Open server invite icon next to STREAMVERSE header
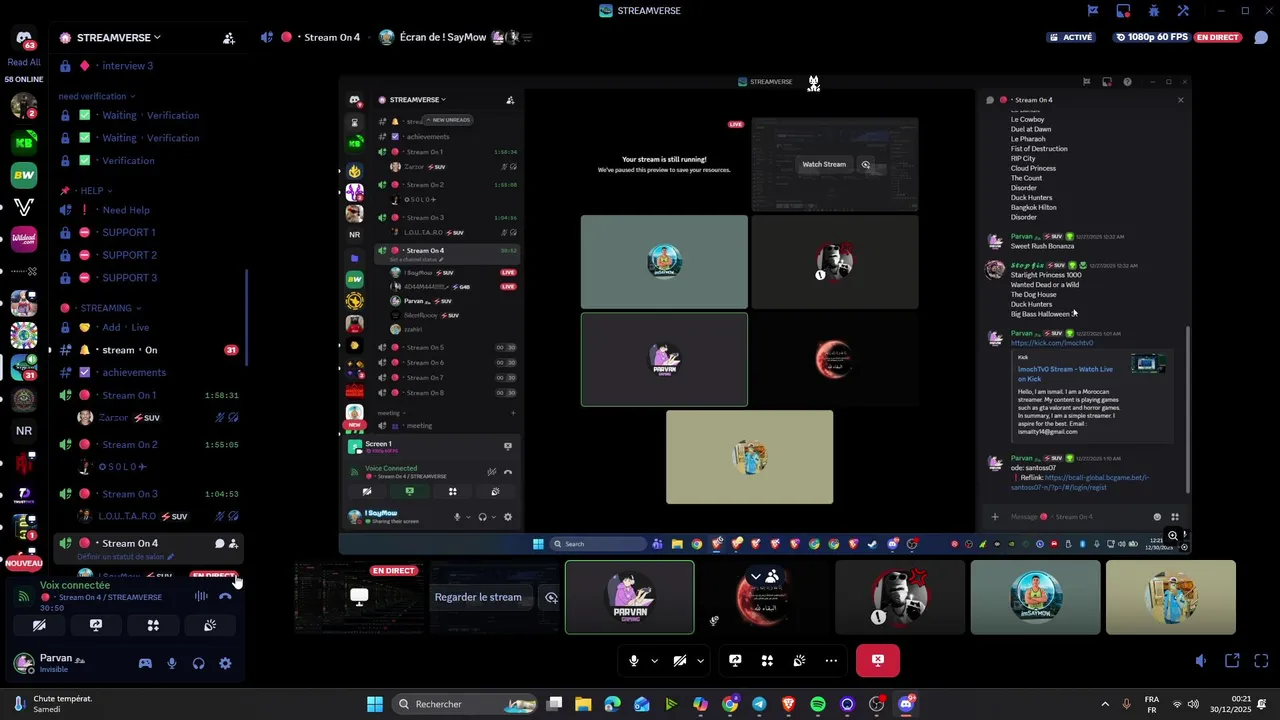 (x=229, y=38)
